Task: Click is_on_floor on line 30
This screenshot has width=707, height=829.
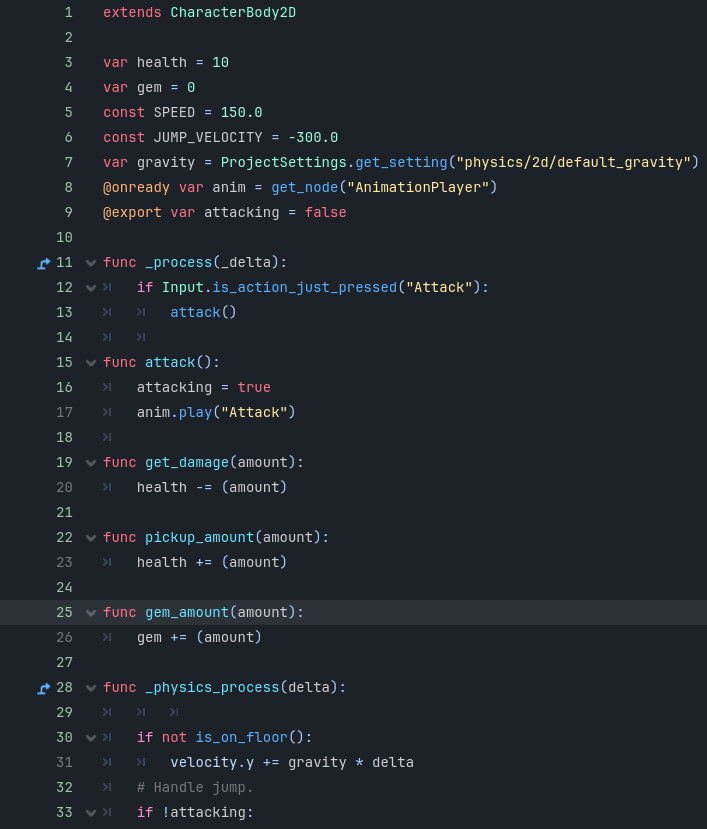Action: tap(242, 738)
